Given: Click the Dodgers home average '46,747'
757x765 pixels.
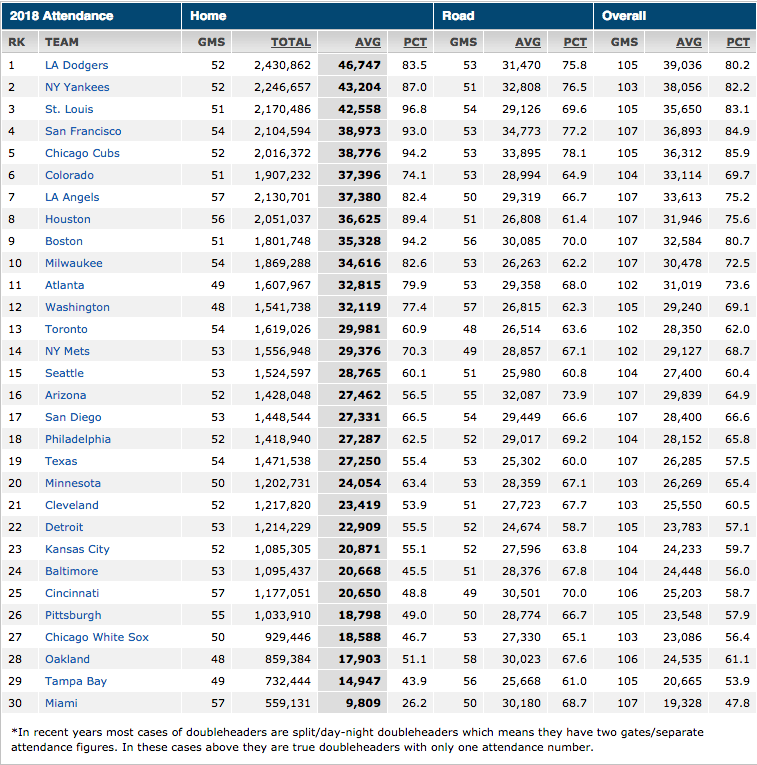Looking at the screenshot, I should pyautogui.click(x=359, y=65).
